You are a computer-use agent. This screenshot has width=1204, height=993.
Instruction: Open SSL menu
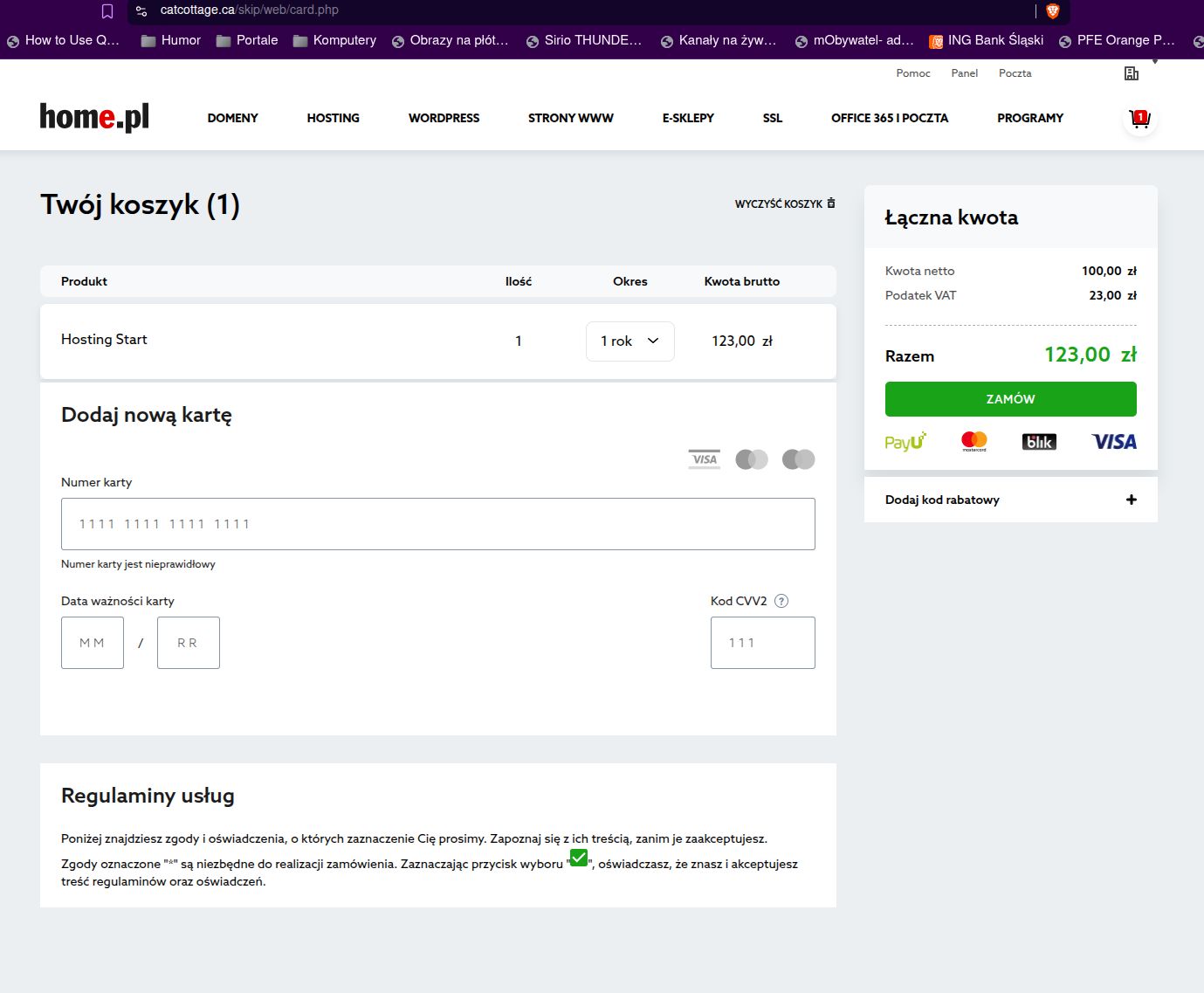click(773, 118)
